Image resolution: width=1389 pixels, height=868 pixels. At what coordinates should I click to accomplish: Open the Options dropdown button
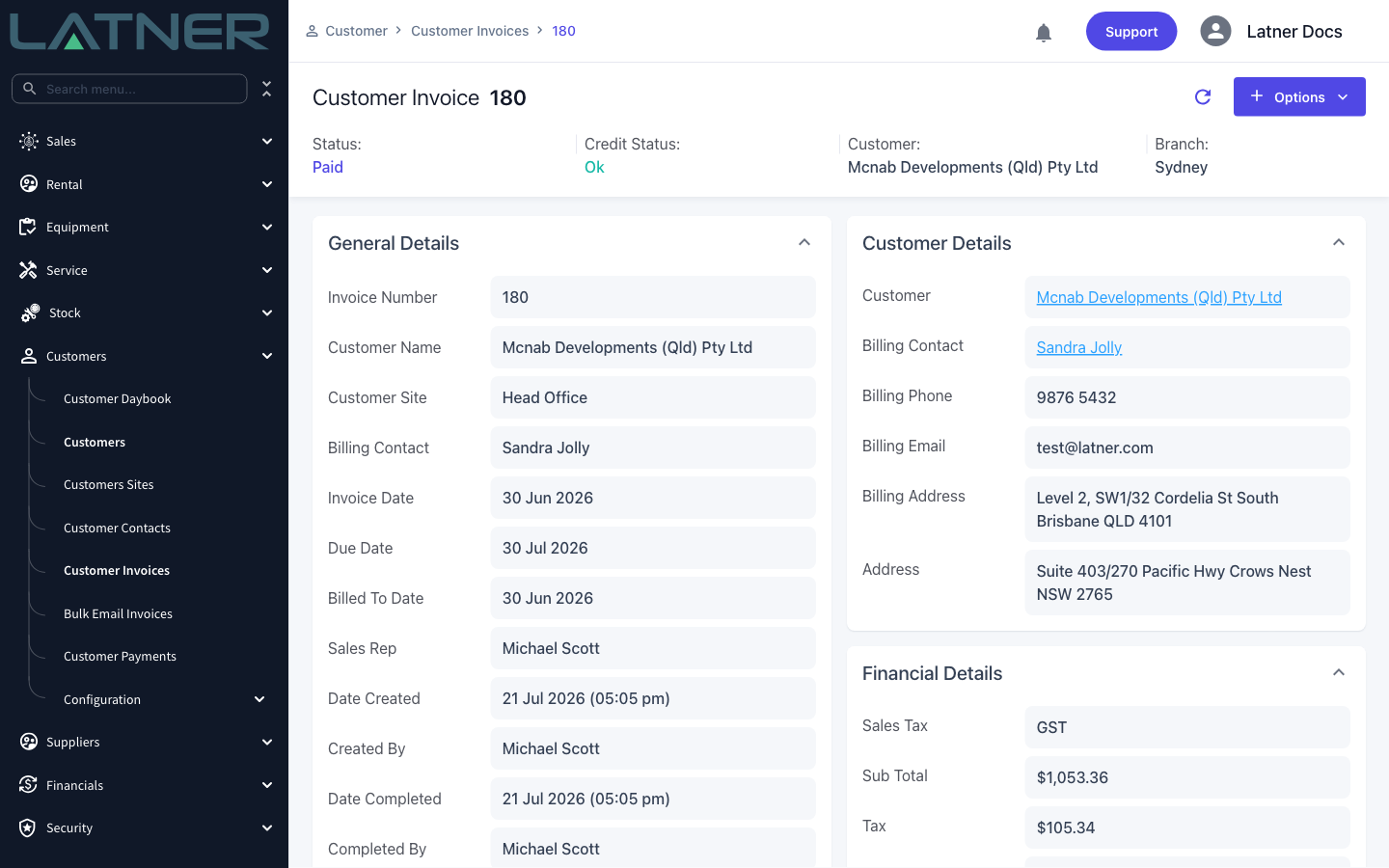pyautogui.click(x=1299, y=96)
